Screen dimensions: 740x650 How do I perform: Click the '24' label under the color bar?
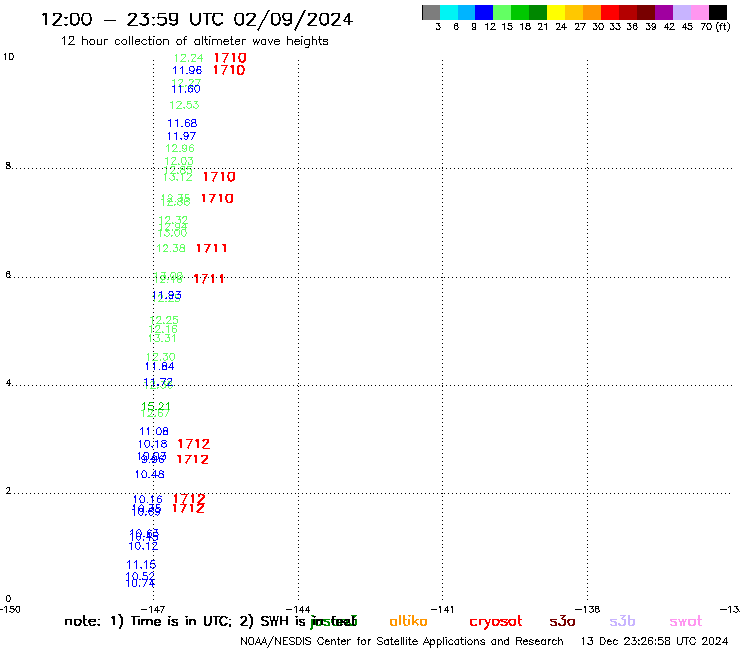[x=561, y=27]
